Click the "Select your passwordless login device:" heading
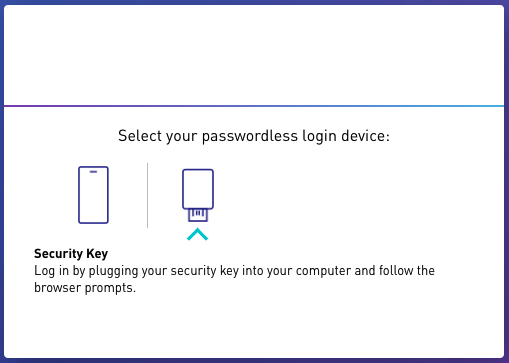This screenshot has width=509, height=363. click(254, 136)
